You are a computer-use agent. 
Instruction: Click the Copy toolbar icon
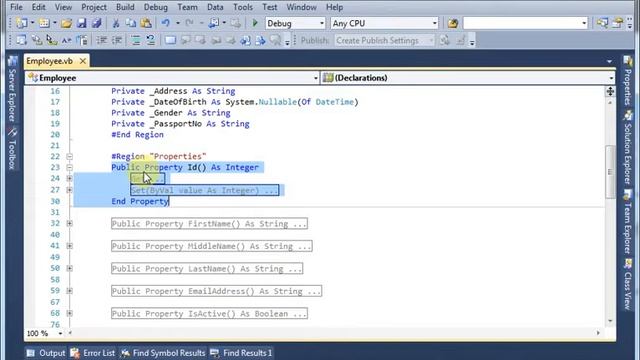pyautogui.click(x=131, y=23)
